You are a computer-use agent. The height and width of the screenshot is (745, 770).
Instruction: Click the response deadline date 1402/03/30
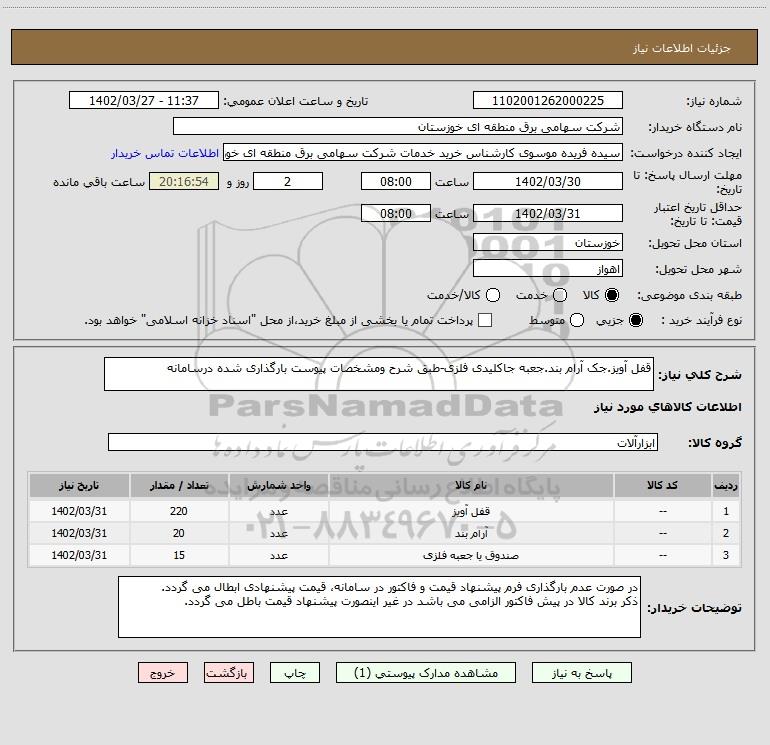548,181
